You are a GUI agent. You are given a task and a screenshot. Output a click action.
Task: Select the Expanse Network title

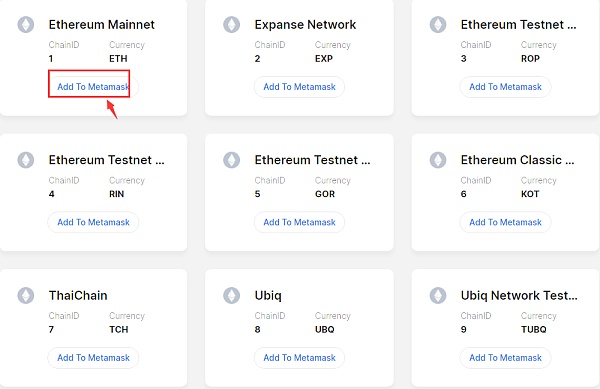[x=305, y=24]
